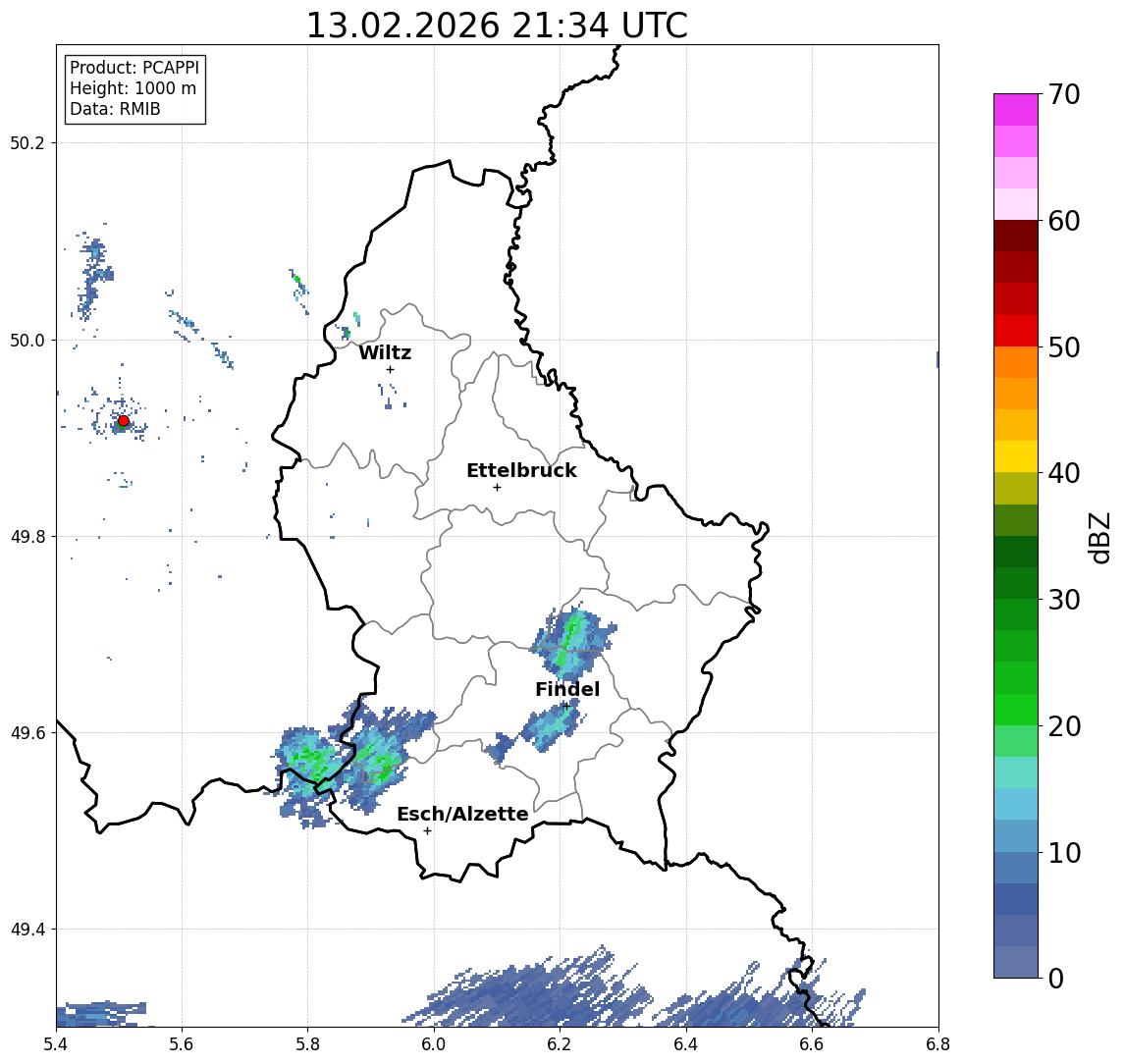This screenshot has height=1064, width=1124.
Task: Click the 49.8 latitude axis tick label
Action: 27,537
